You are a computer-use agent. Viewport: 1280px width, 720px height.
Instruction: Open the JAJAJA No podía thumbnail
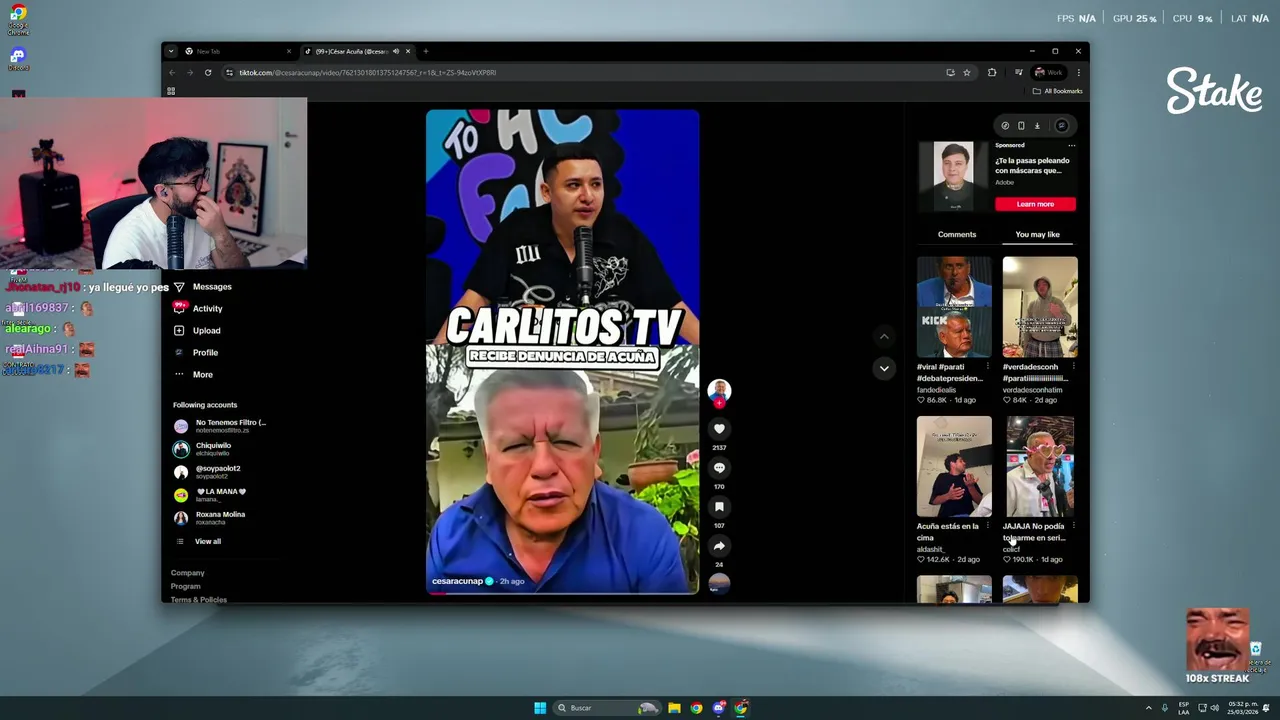[x=1040, y=466]
